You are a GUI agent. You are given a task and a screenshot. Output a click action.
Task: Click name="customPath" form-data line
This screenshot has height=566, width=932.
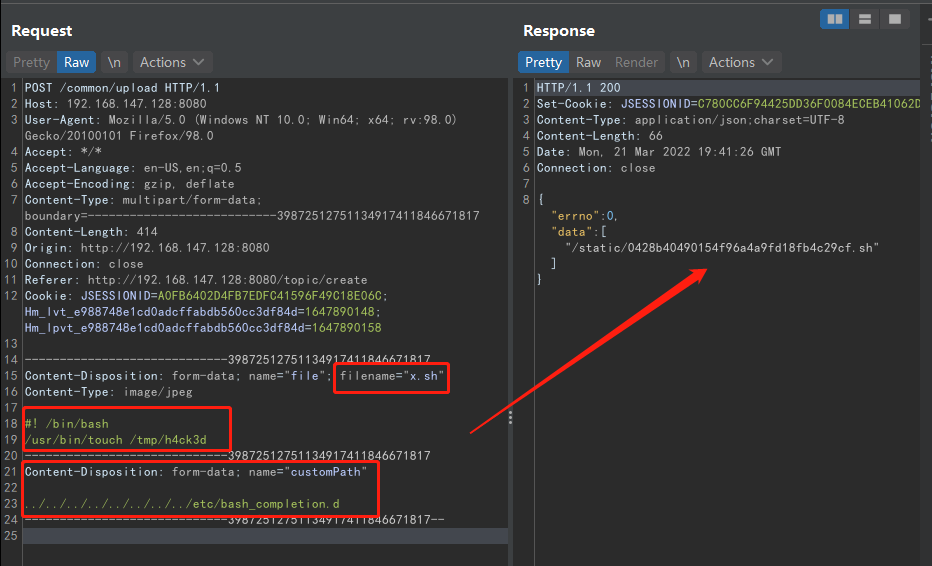pos(196,471)
